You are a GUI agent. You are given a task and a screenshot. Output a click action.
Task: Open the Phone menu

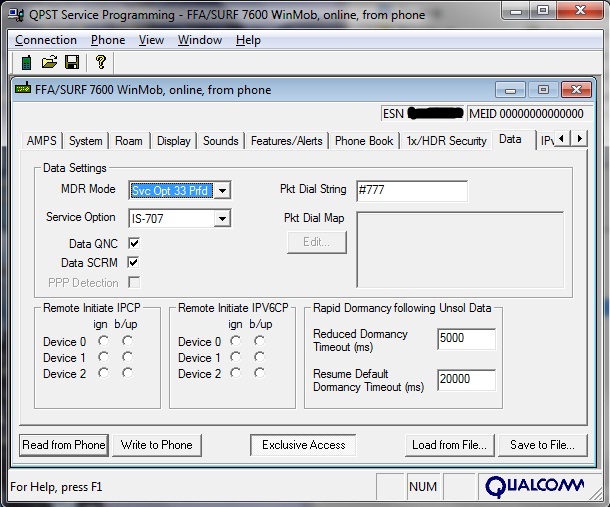point(108,40)
